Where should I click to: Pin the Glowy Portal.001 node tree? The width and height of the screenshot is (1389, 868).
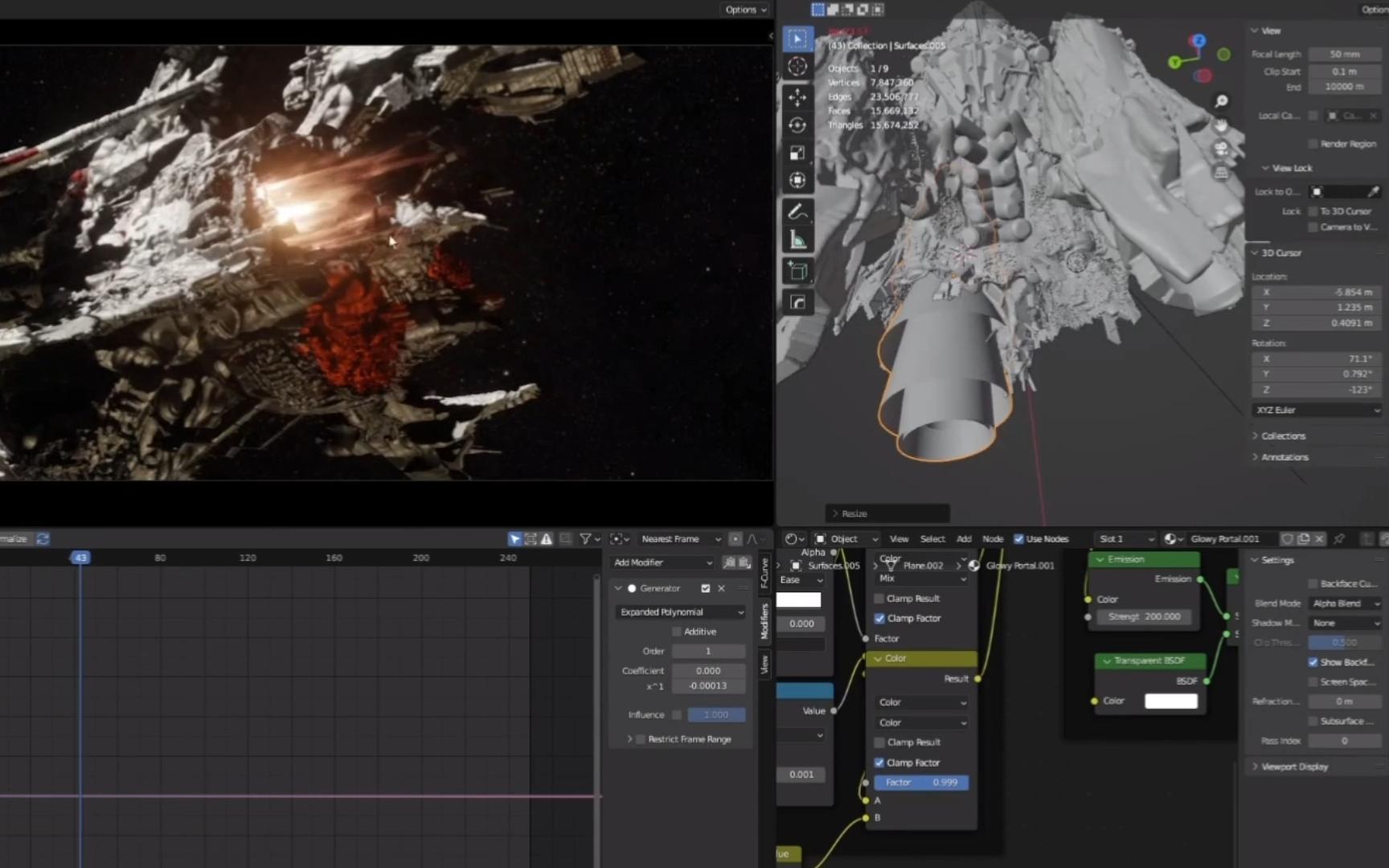(x=1339, y=539)
